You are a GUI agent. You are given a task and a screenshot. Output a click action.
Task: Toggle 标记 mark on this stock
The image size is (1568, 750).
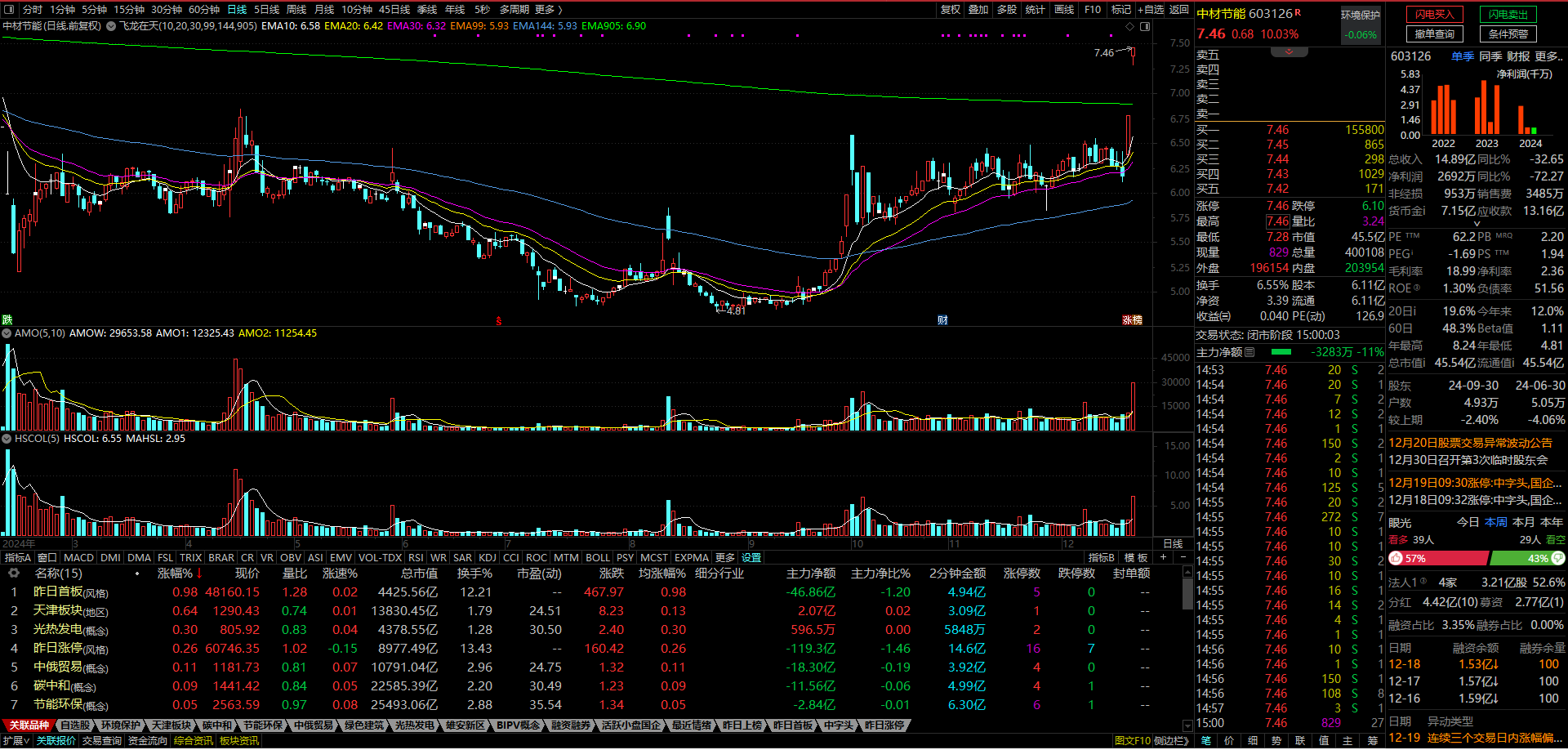pos(1121,10)
